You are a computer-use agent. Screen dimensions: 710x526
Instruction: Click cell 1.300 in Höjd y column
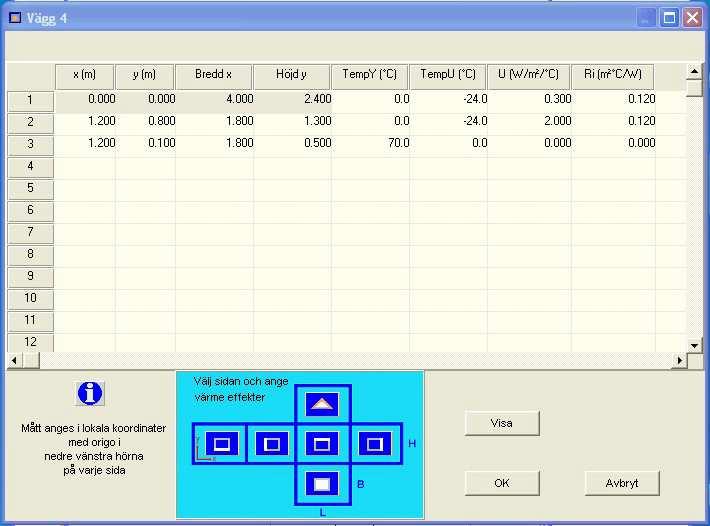[293, 123]
